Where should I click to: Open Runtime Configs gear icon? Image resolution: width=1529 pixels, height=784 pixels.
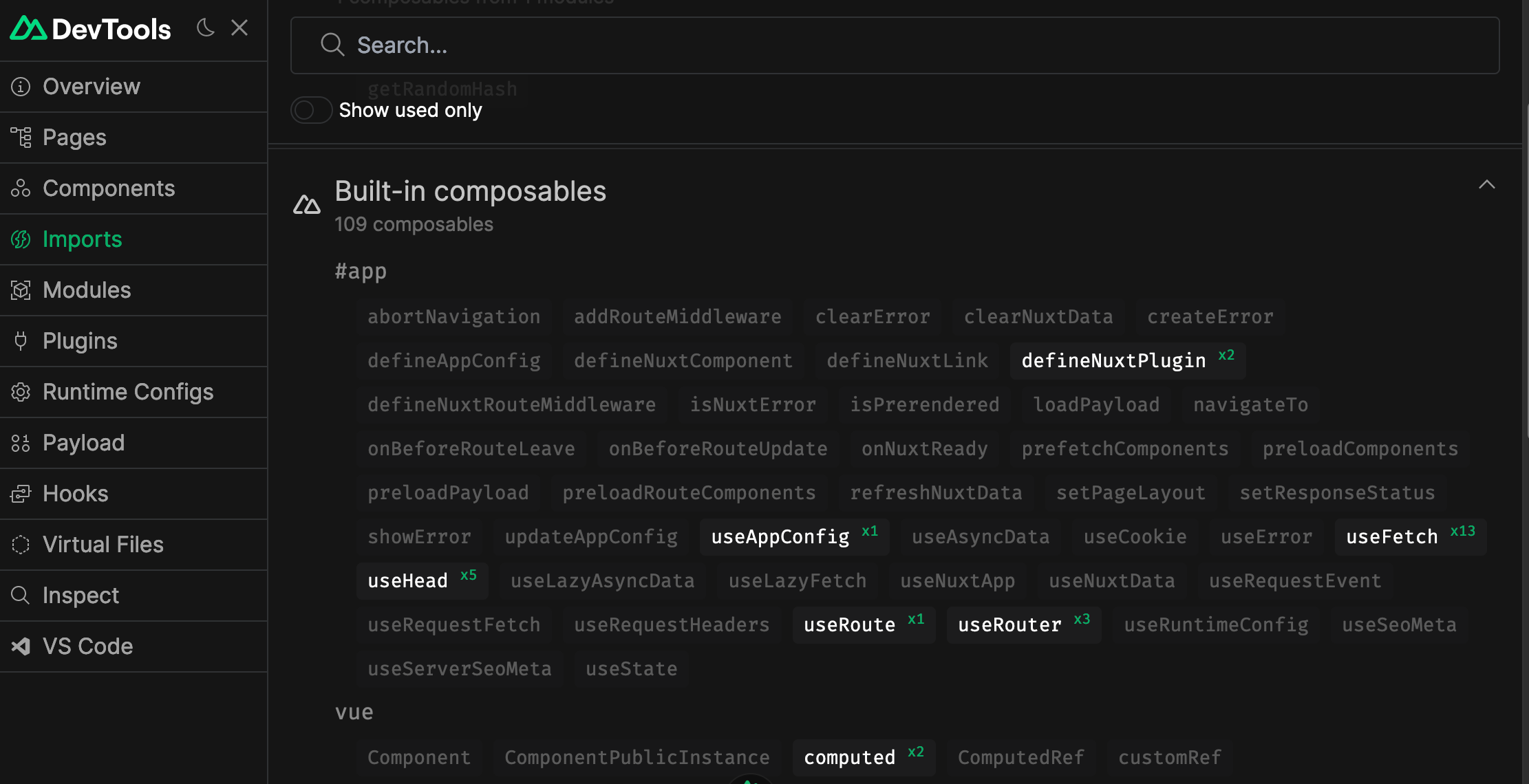[20, 391]
